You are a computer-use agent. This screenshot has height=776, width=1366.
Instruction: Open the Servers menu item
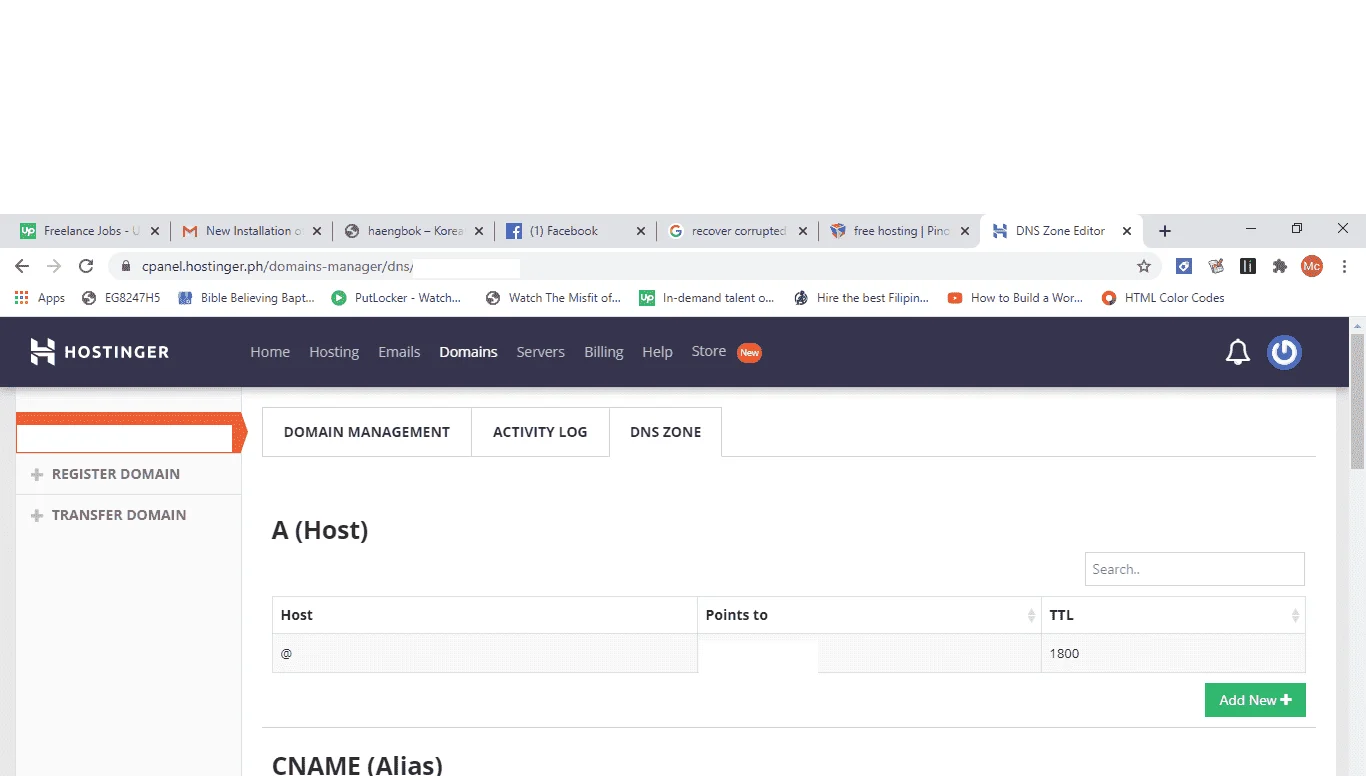pyautogui.click(x=541, y=352)
